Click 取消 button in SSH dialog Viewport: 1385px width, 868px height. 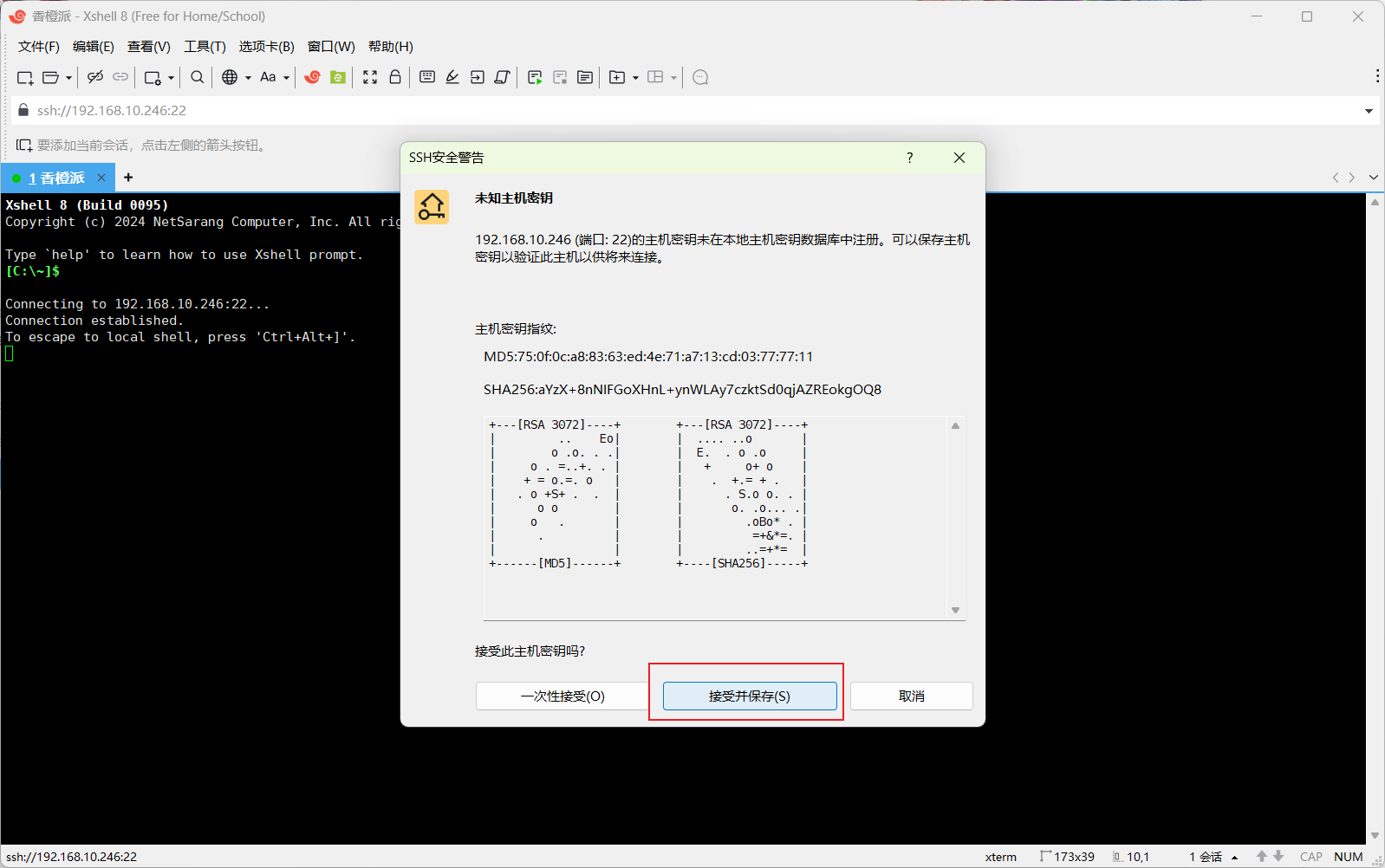[x=912, y=696]
